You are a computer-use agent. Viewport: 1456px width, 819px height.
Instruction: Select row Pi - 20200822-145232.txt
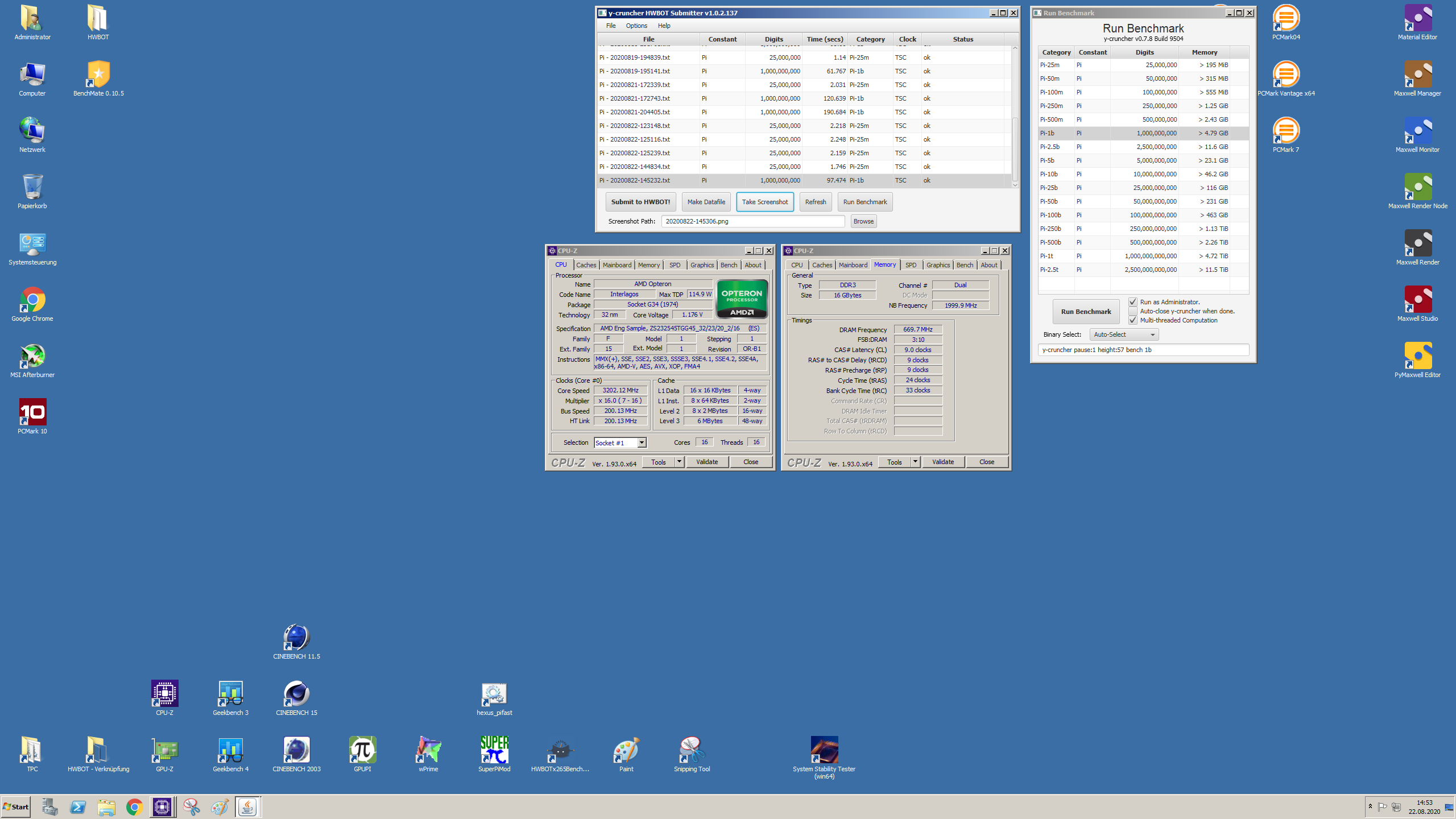point(804,180)
